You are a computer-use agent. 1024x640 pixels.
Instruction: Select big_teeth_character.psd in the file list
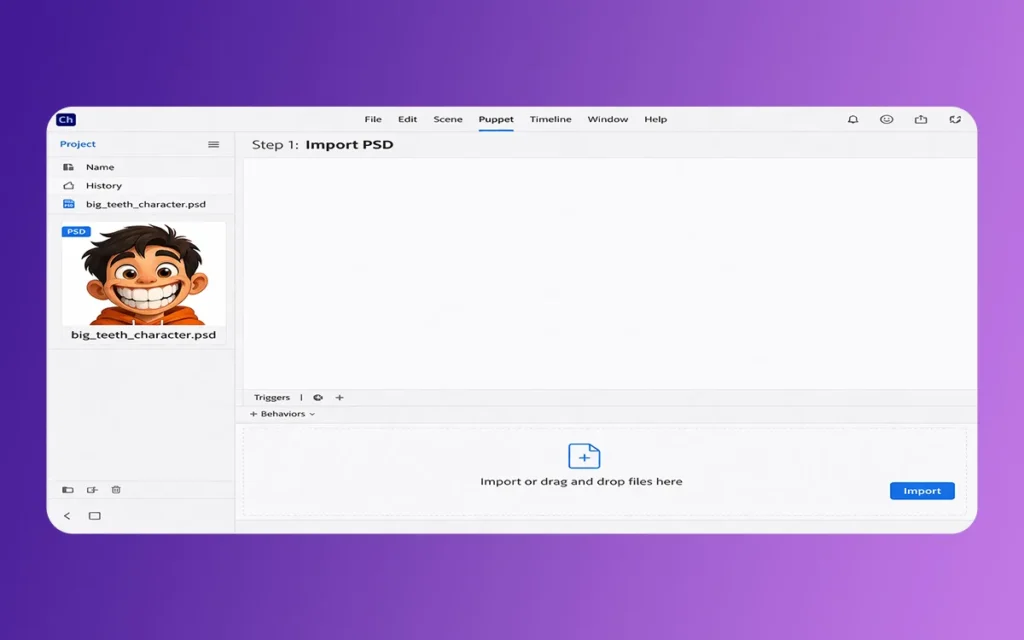click(x=145, y=204)
